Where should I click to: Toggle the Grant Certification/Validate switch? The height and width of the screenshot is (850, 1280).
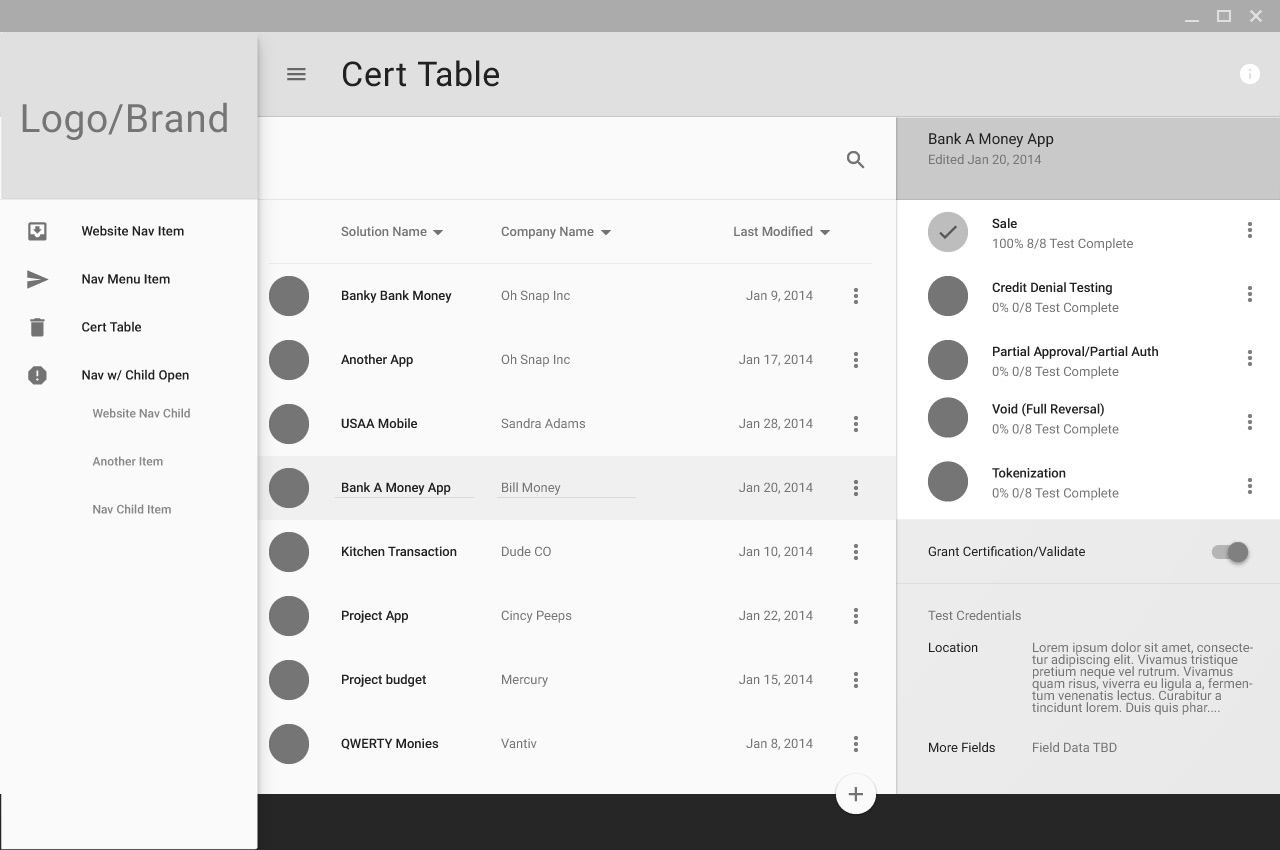1231,552
